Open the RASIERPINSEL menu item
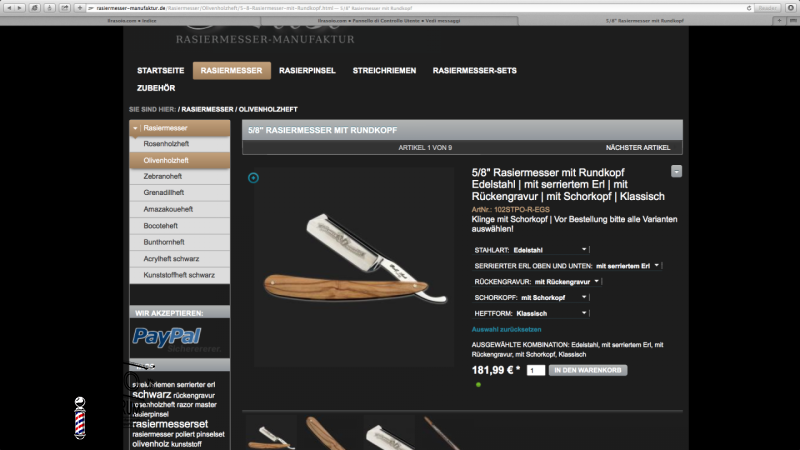This screenshot has width=800, height=450. pos(307,70)
